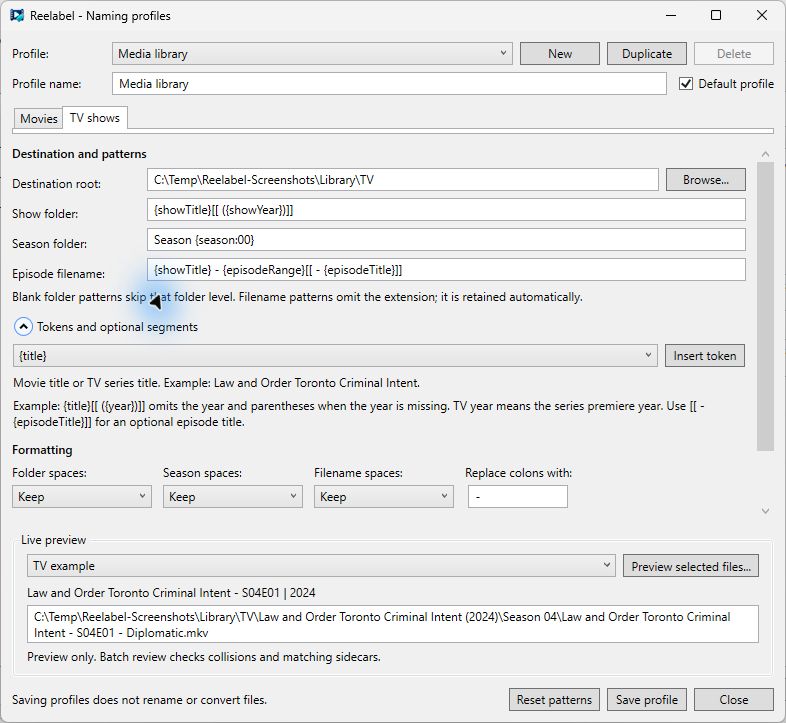The image size is (786, 723).
Task: Click the 'Saving profiles does not rename' note
Action: (139, 699)
